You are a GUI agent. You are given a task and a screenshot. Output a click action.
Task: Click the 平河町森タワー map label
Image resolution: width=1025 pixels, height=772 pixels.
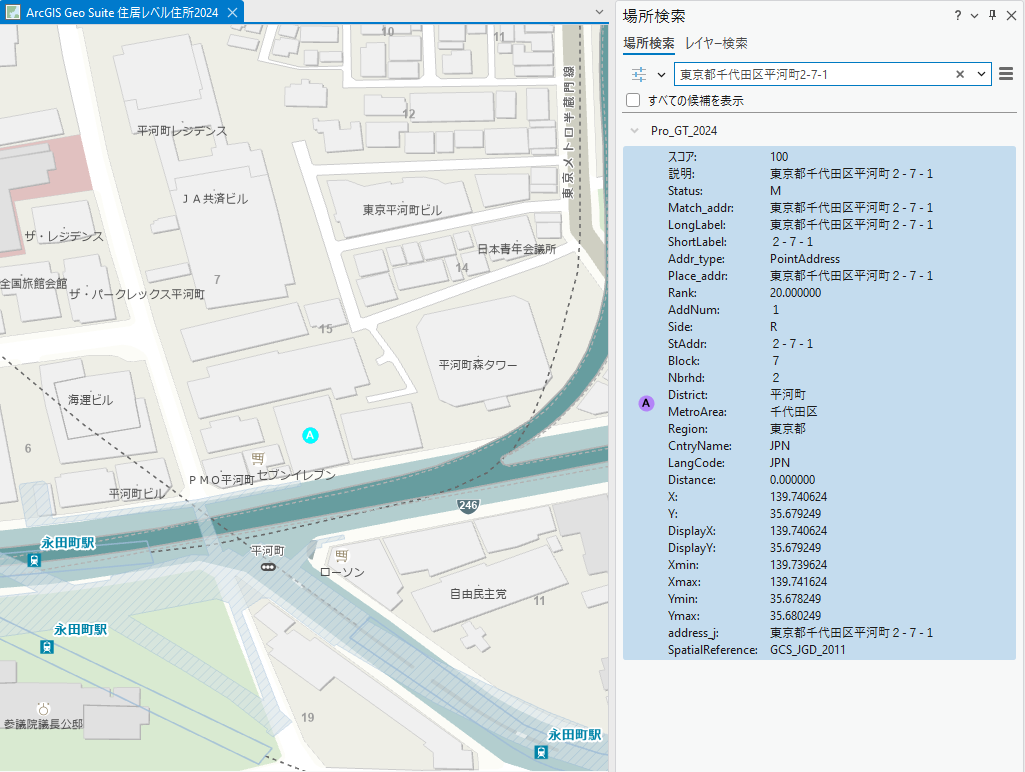478,365
